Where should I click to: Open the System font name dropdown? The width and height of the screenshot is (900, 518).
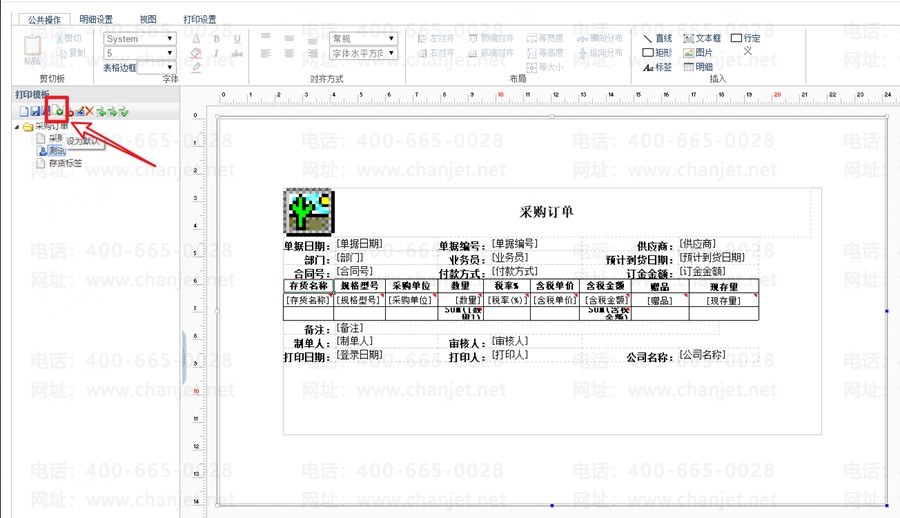click(170, 38)
